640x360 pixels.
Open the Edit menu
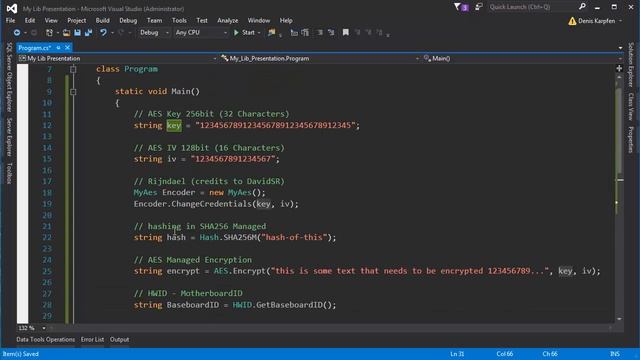[x=30, y=20]
